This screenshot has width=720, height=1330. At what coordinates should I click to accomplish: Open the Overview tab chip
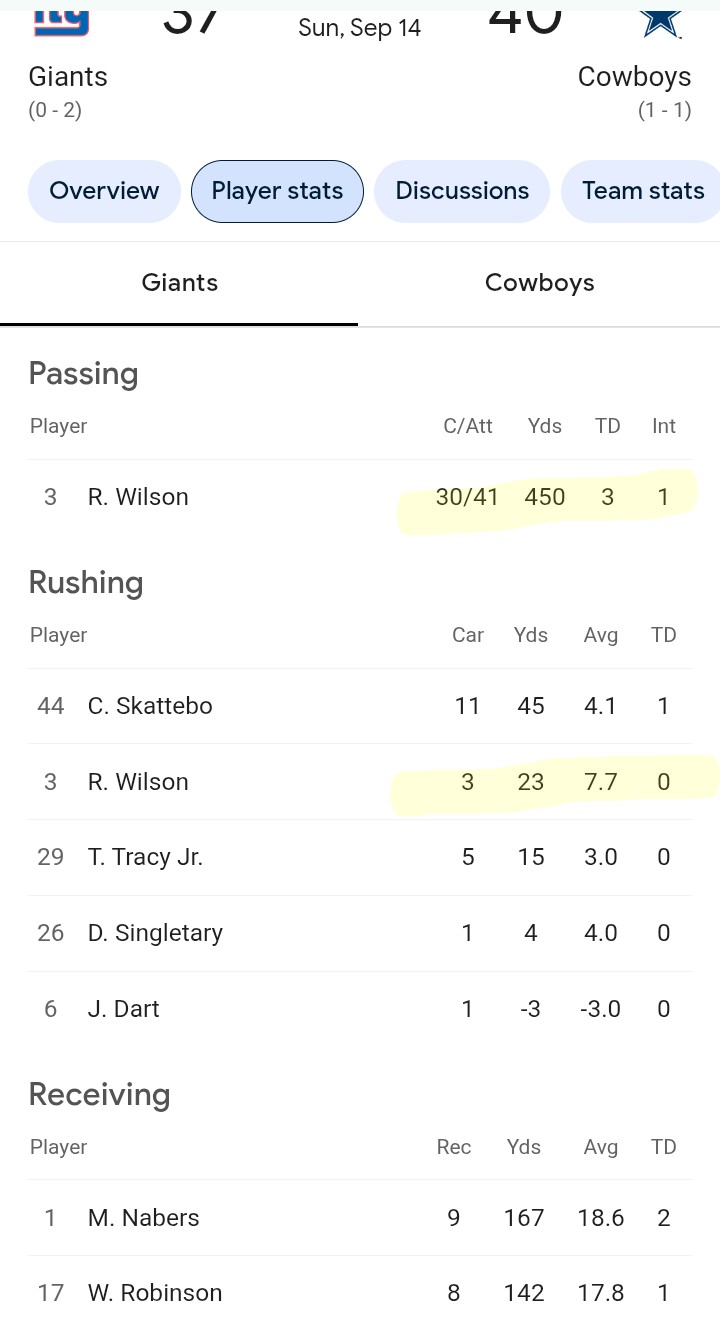tap(104, 191)
